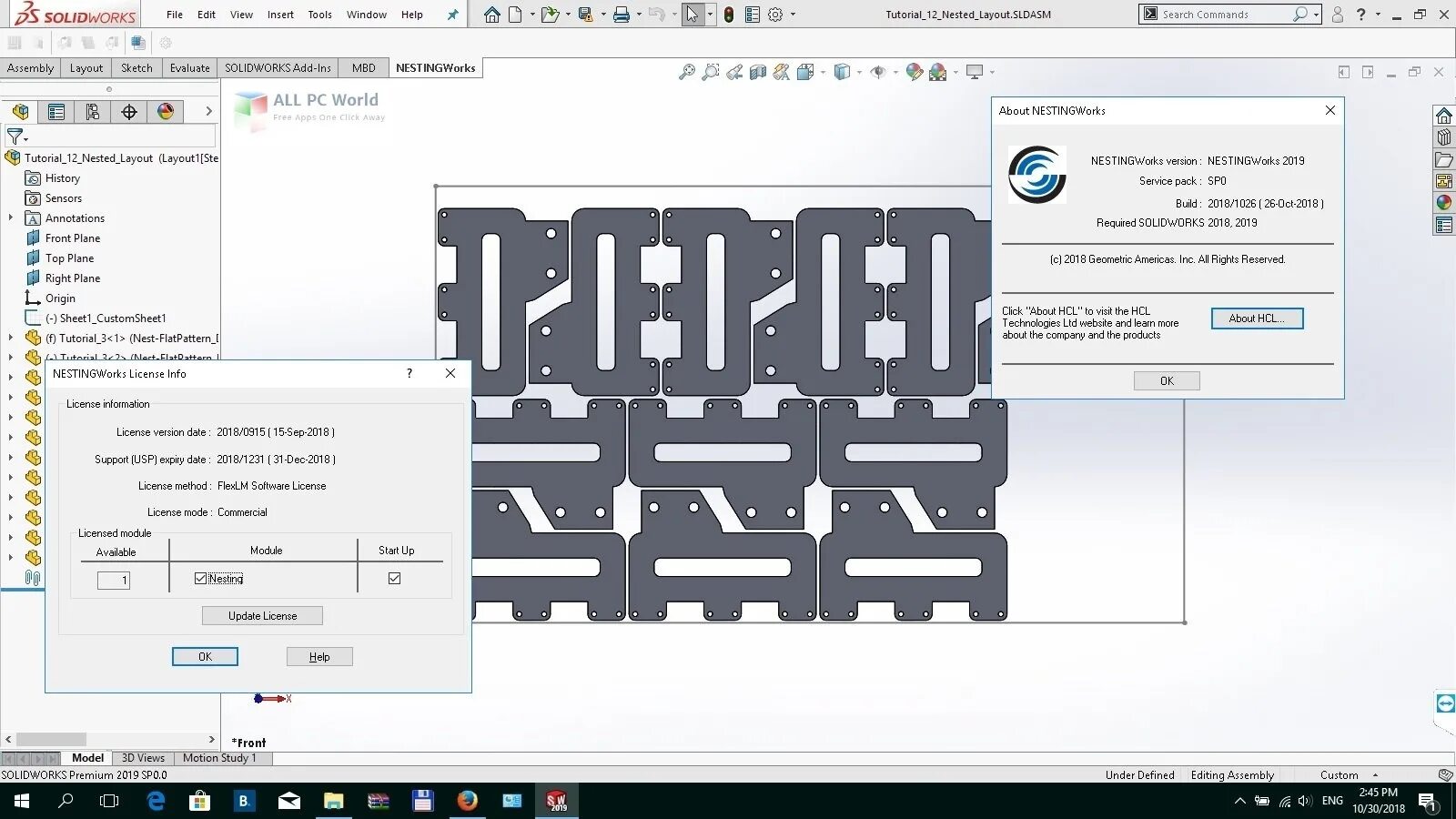Click the feature tree filter funnel
The width and height of the screenshot is (1456, 819).
coord(15,137)
